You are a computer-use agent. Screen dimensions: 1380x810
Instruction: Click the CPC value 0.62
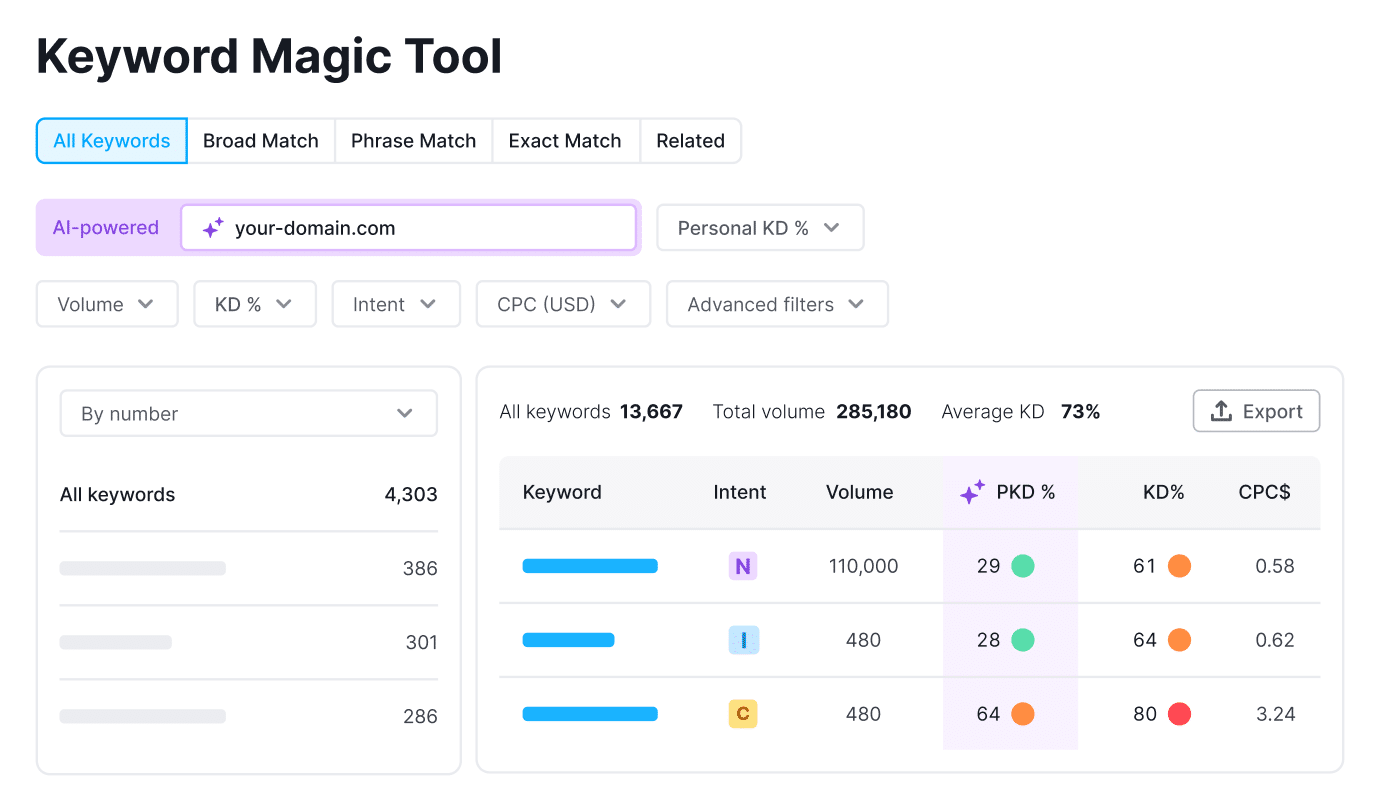pyautogui.click(x=1275, y=640)
